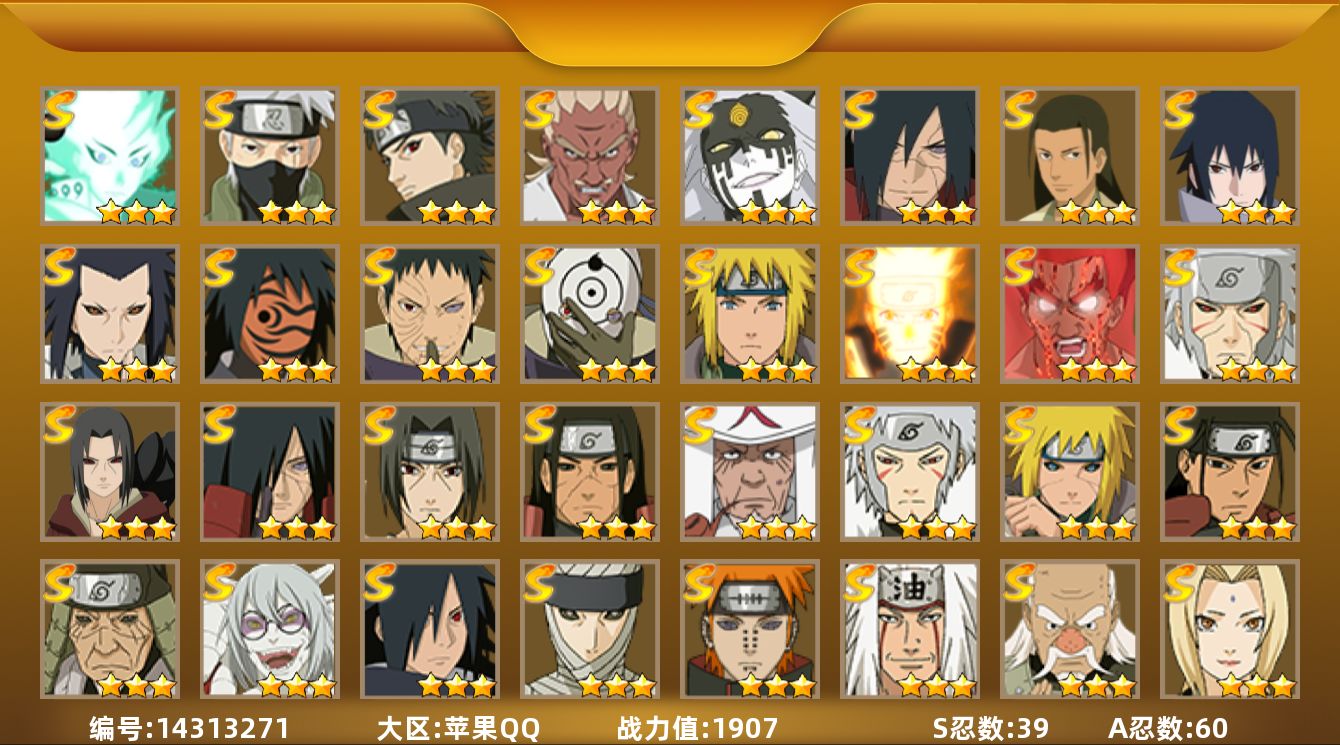Select the glowing orange chakra-mode Naruto portrait
This screenshot has height=745, width=1340.
(x=910, y=314)
